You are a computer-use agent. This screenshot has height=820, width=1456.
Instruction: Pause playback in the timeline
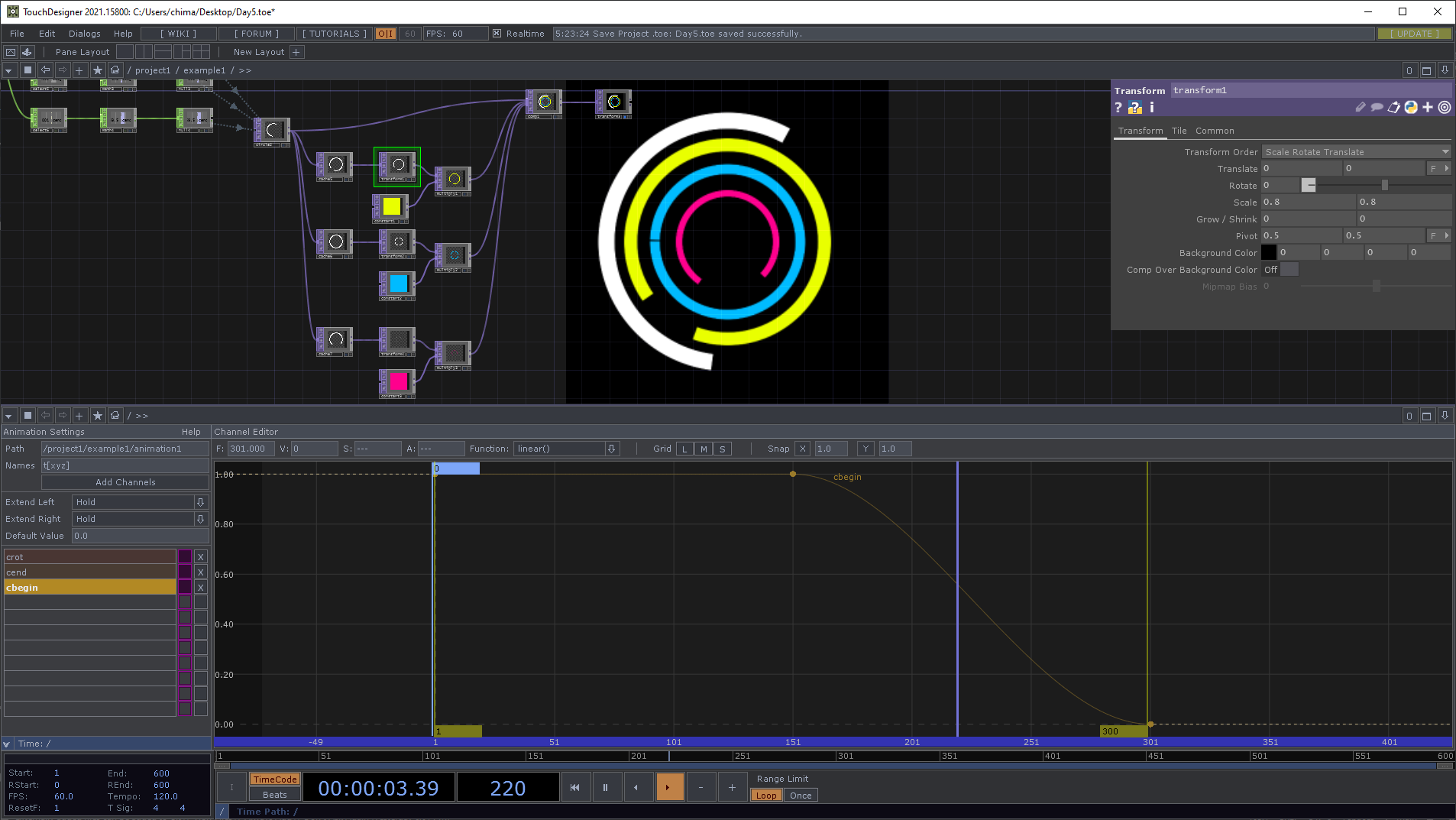point(605,787)
